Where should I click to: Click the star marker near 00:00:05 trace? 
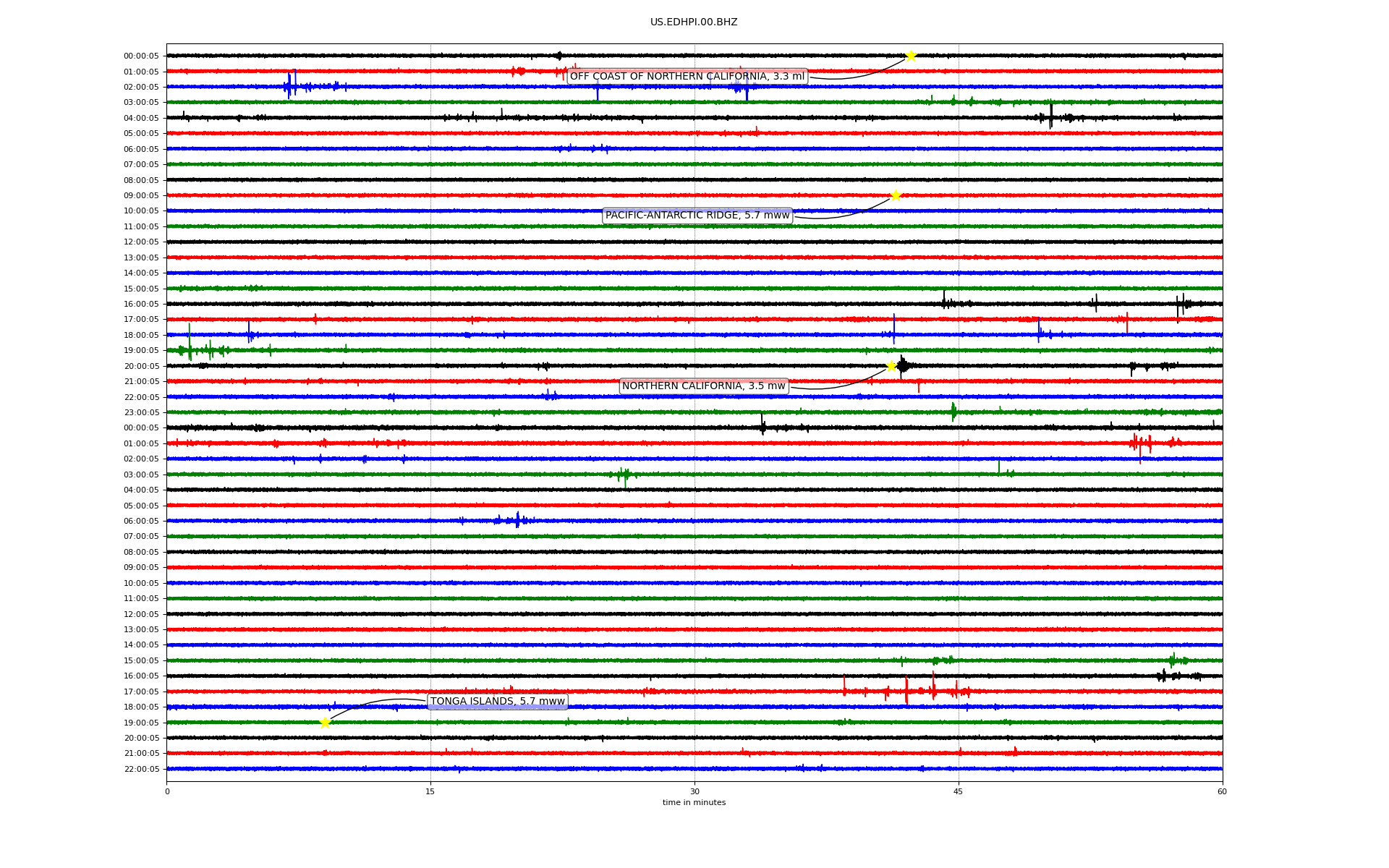click(911, 56)
